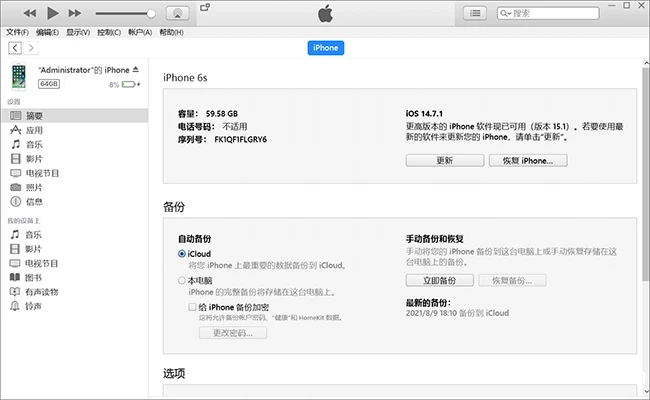Image resolution: width=650 pixels, height=400 pixels.
Task: Open the 帮助(H) menu
Action: pos(172,32)
